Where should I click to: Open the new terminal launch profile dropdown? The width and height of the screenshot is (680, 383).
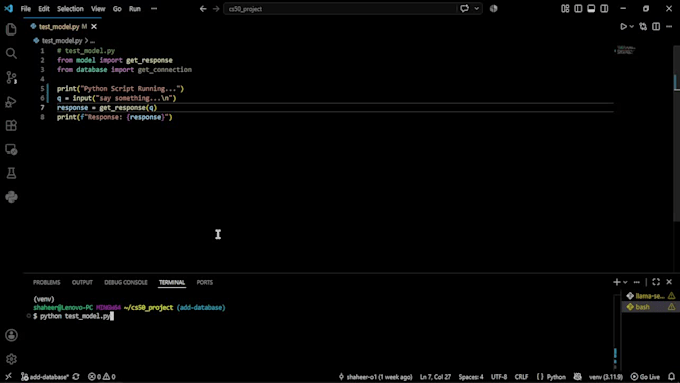(625, 282)
